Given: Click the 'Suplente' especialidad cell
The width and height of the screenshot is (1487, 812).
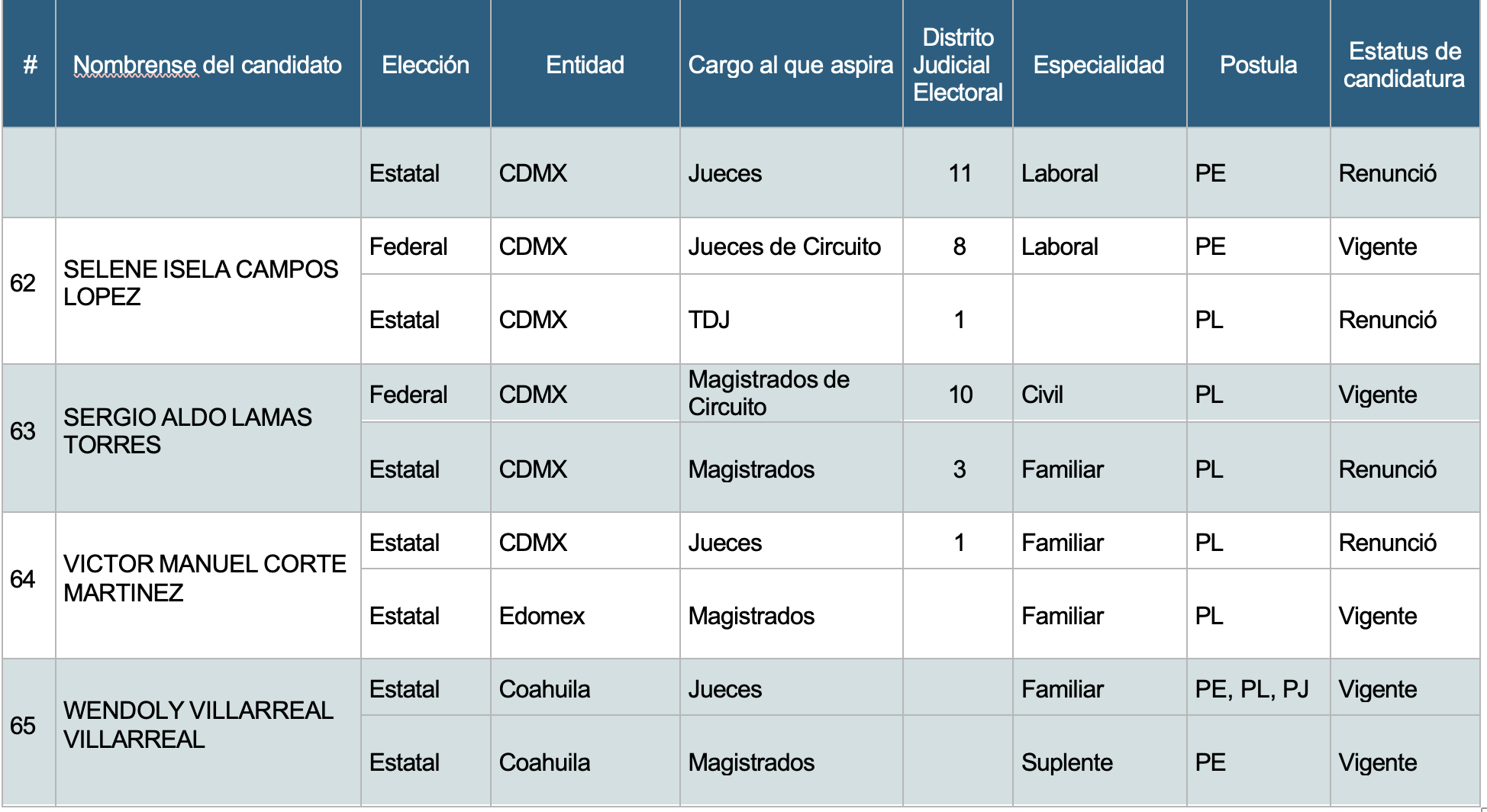Looking at the screenshot, I should tap(1099, 761).
